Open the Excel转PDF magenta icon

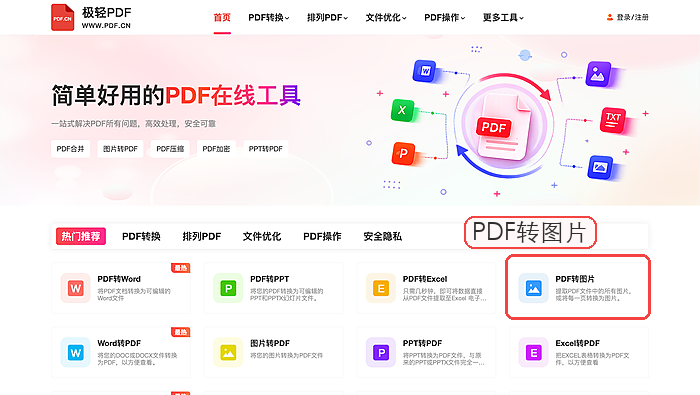coord(533,353)
